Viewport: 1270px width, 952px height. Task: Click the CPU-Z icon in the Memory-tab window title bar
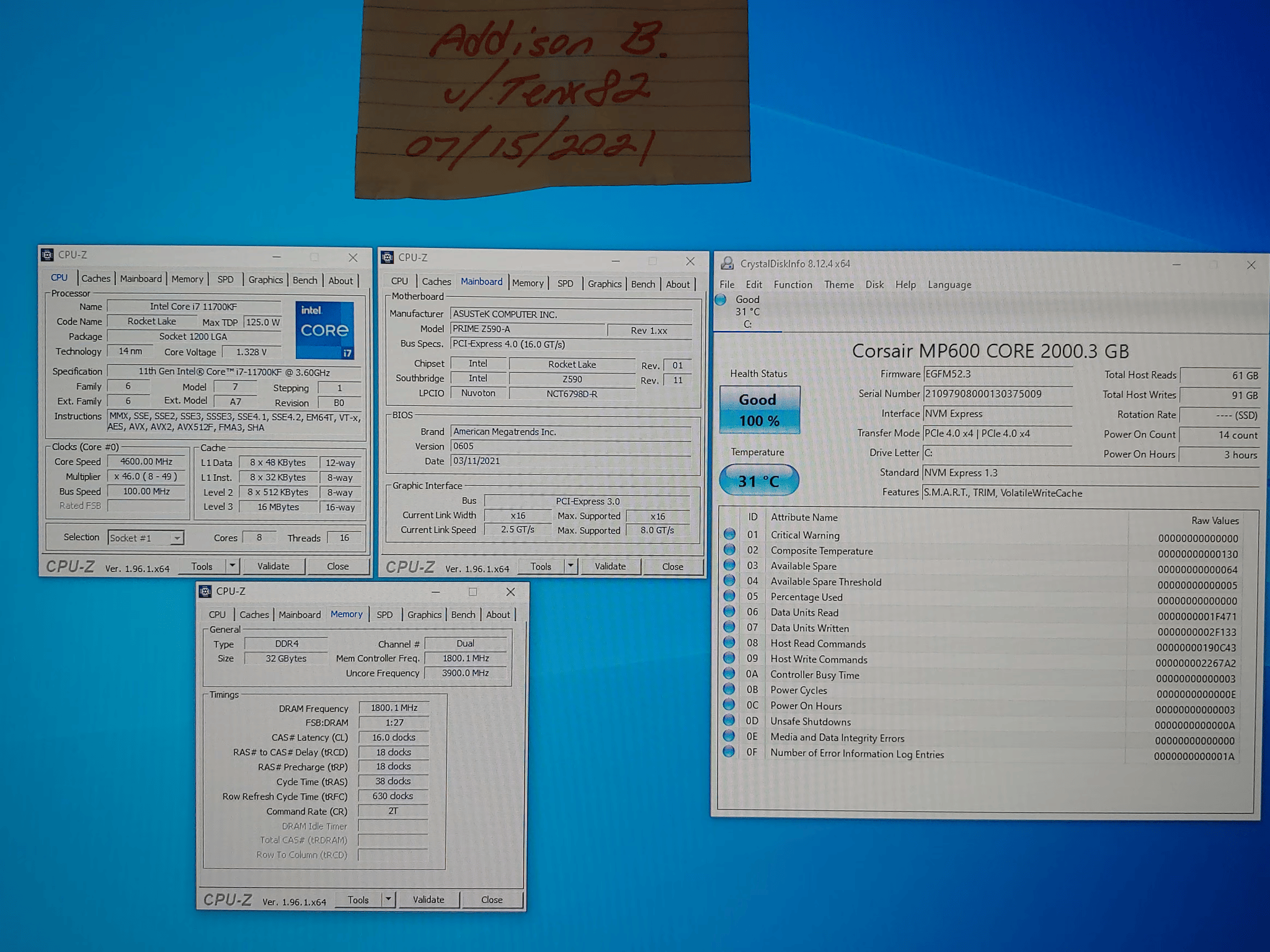pos(205,591)
